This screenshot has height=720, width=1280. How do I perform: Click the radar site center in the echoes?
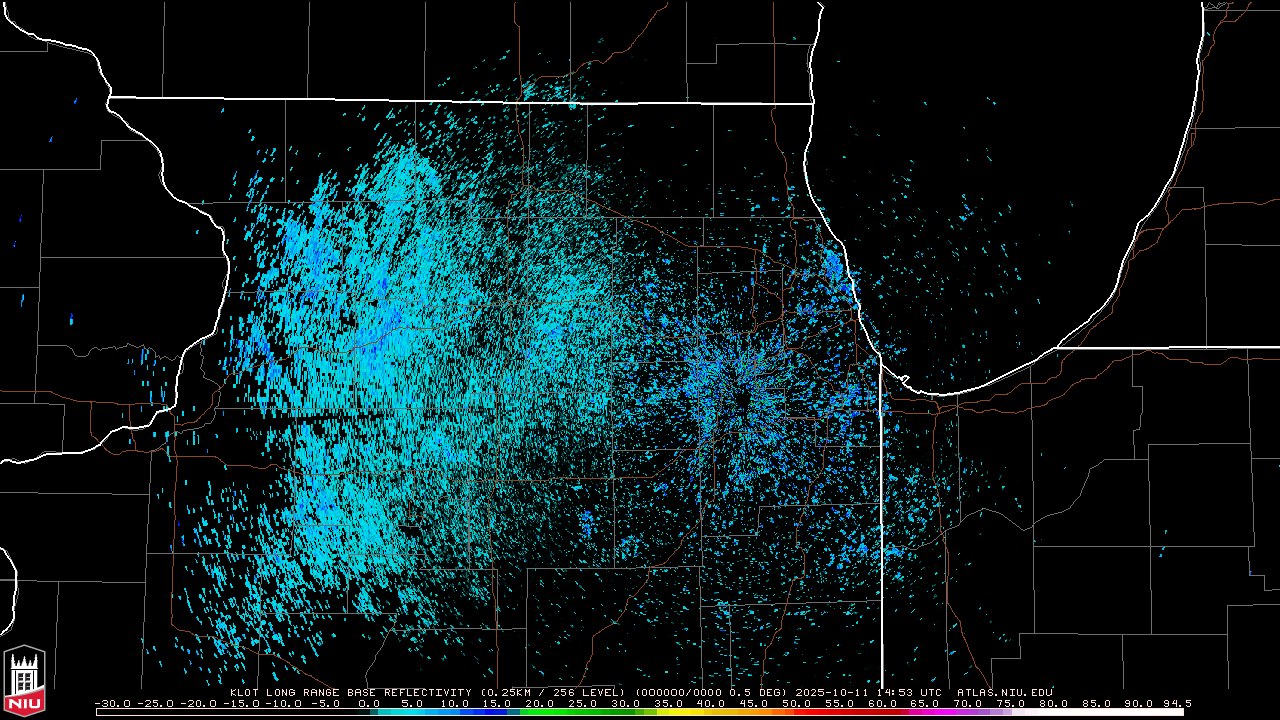[x=741, y=398]
